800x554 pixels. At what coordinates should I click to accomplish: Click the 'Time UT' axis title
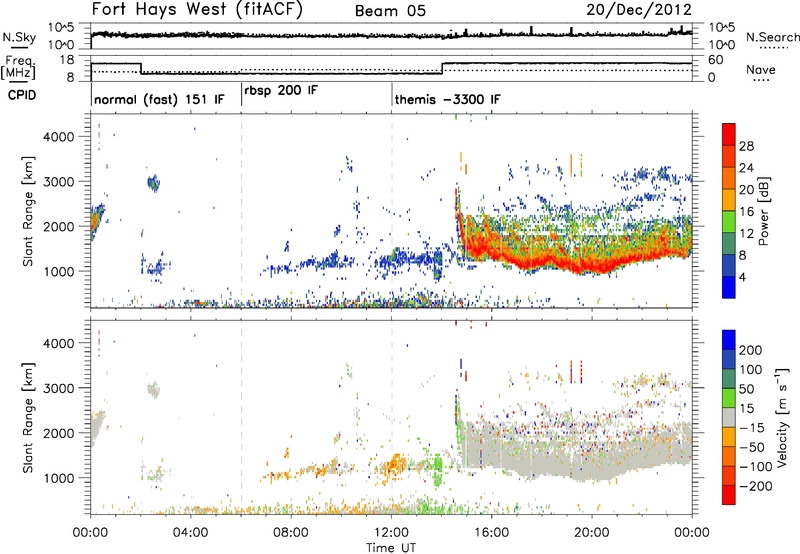[391, 548]
